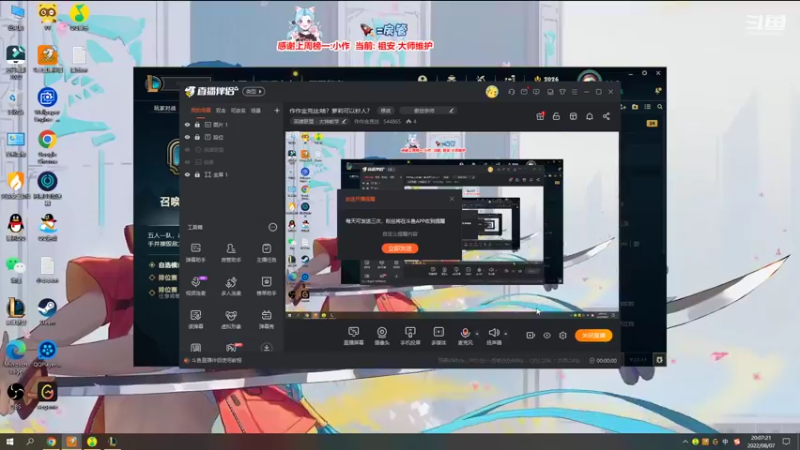Screen dimensions: 800x450
Task: Click the yellow user avatar in title bar
Action: pos(492,92)
